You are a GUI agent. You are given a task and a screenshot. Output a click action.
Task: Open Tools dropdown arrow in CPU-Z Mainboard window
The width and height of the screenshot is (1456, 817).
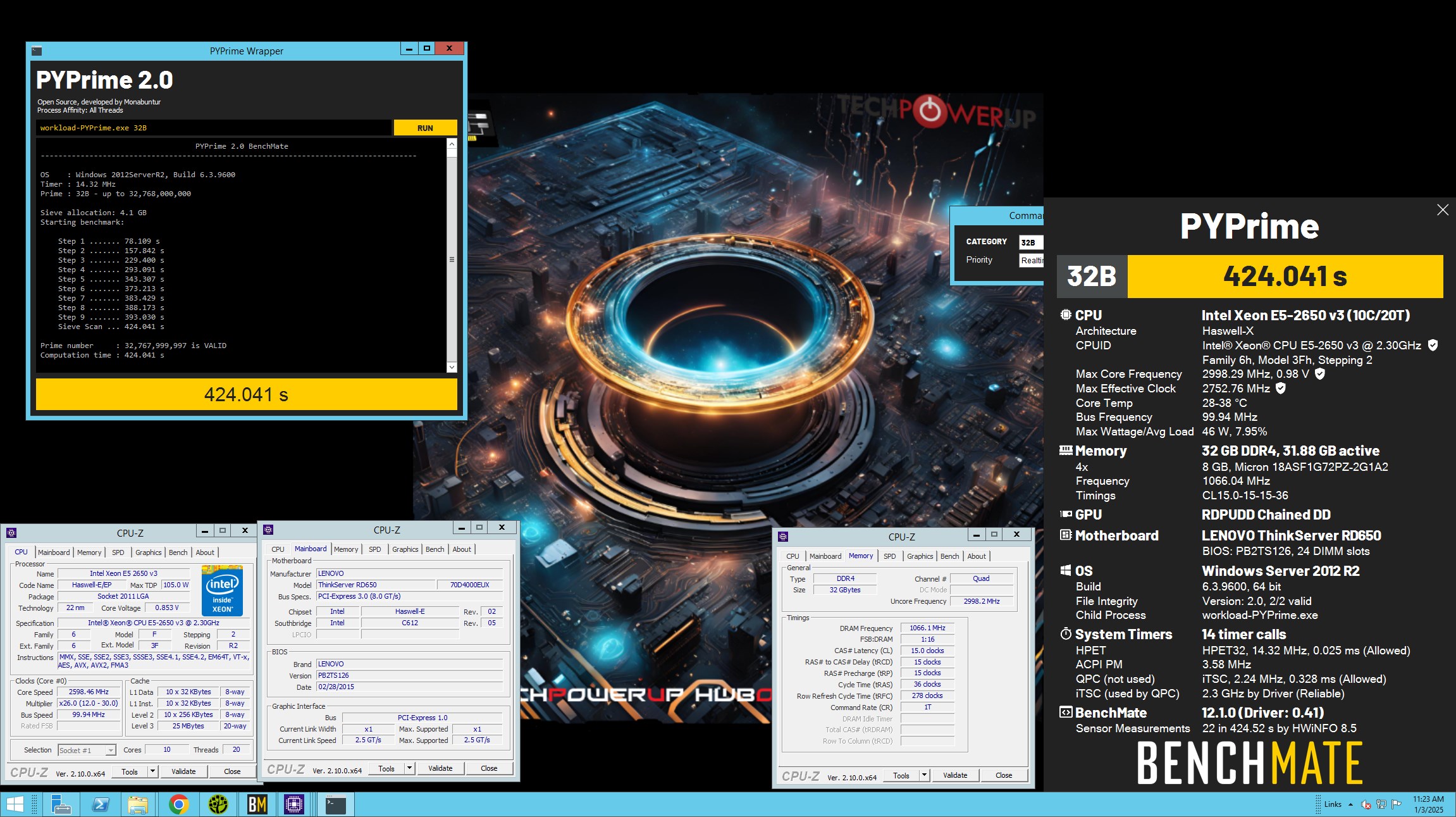click(409, 768)
